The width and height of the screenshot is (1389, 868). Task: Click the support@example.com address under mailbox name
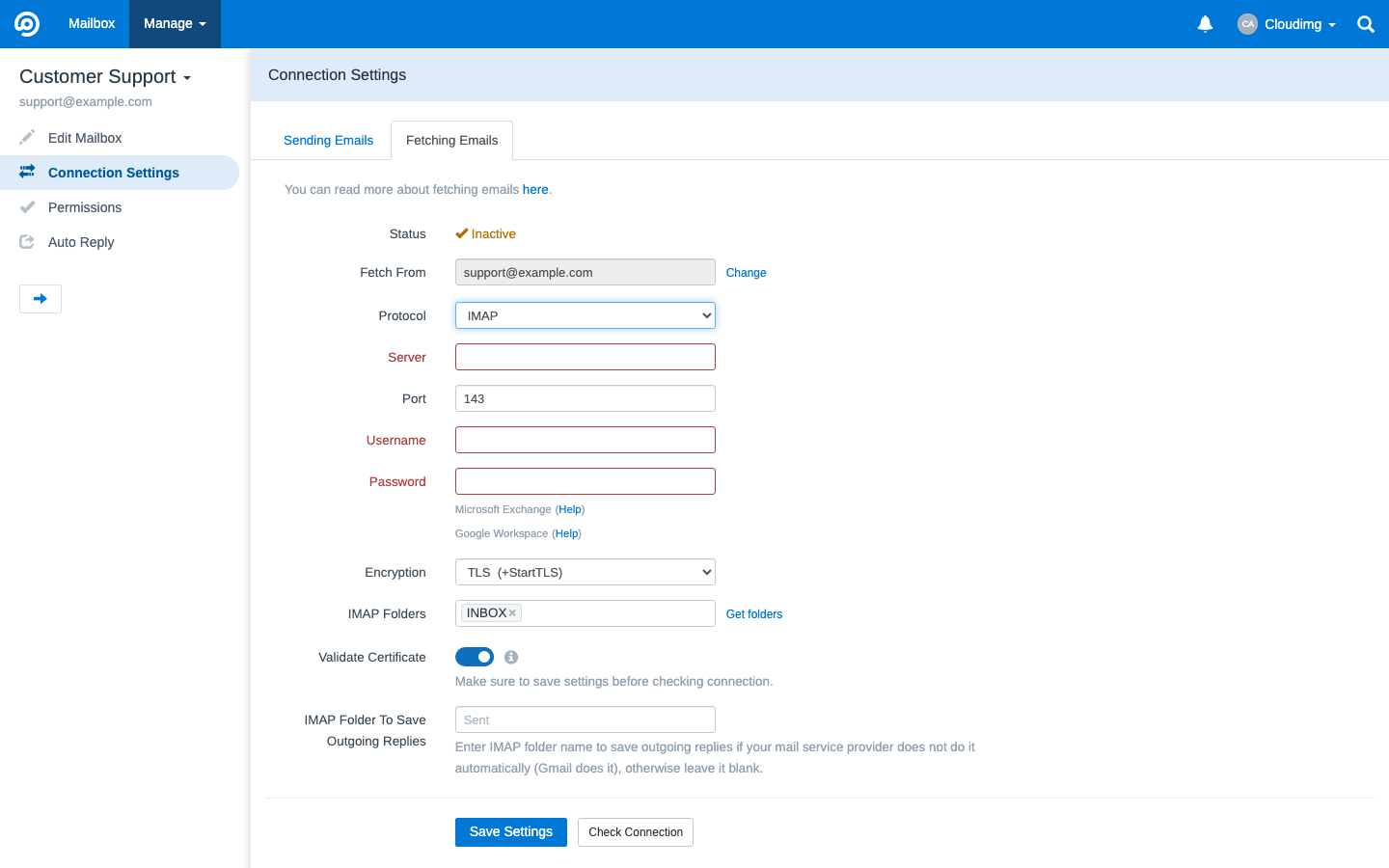pyautogui.click(x=86, y=101)
